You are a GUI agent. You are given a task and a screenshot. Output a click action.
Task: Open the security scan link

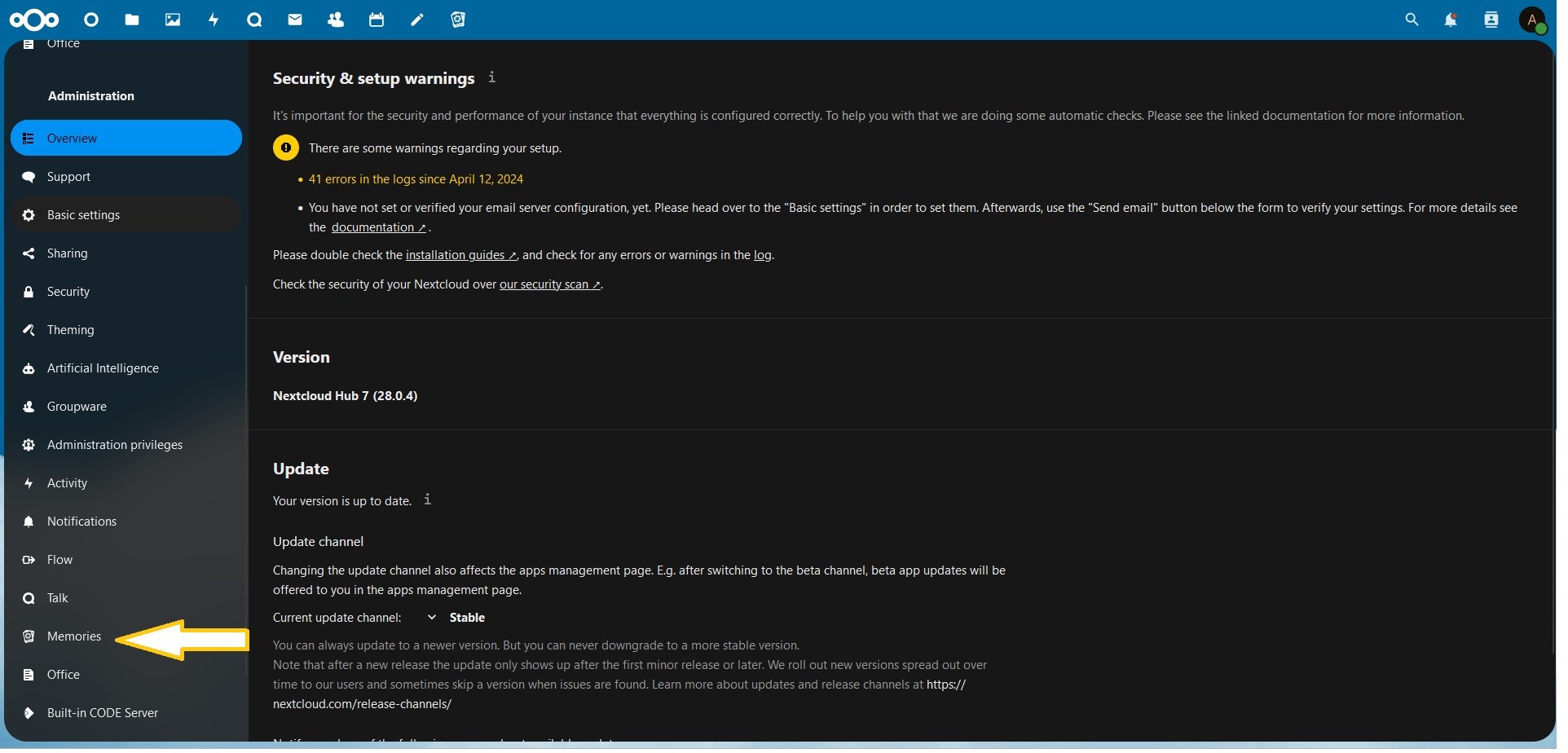tap(555, 287)
